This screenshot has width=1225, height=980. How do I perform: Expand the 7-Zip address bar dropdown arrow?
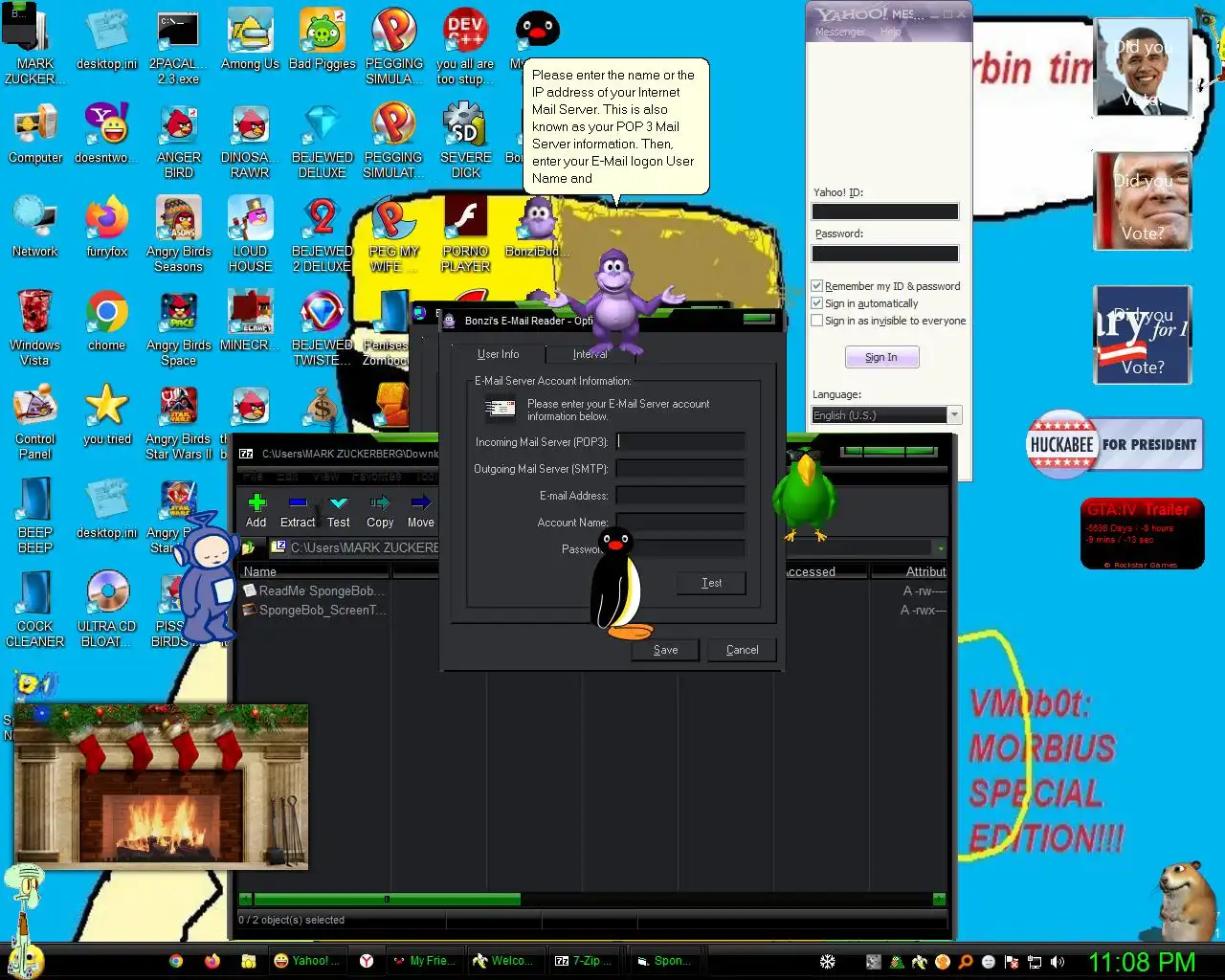pos(941,548)
